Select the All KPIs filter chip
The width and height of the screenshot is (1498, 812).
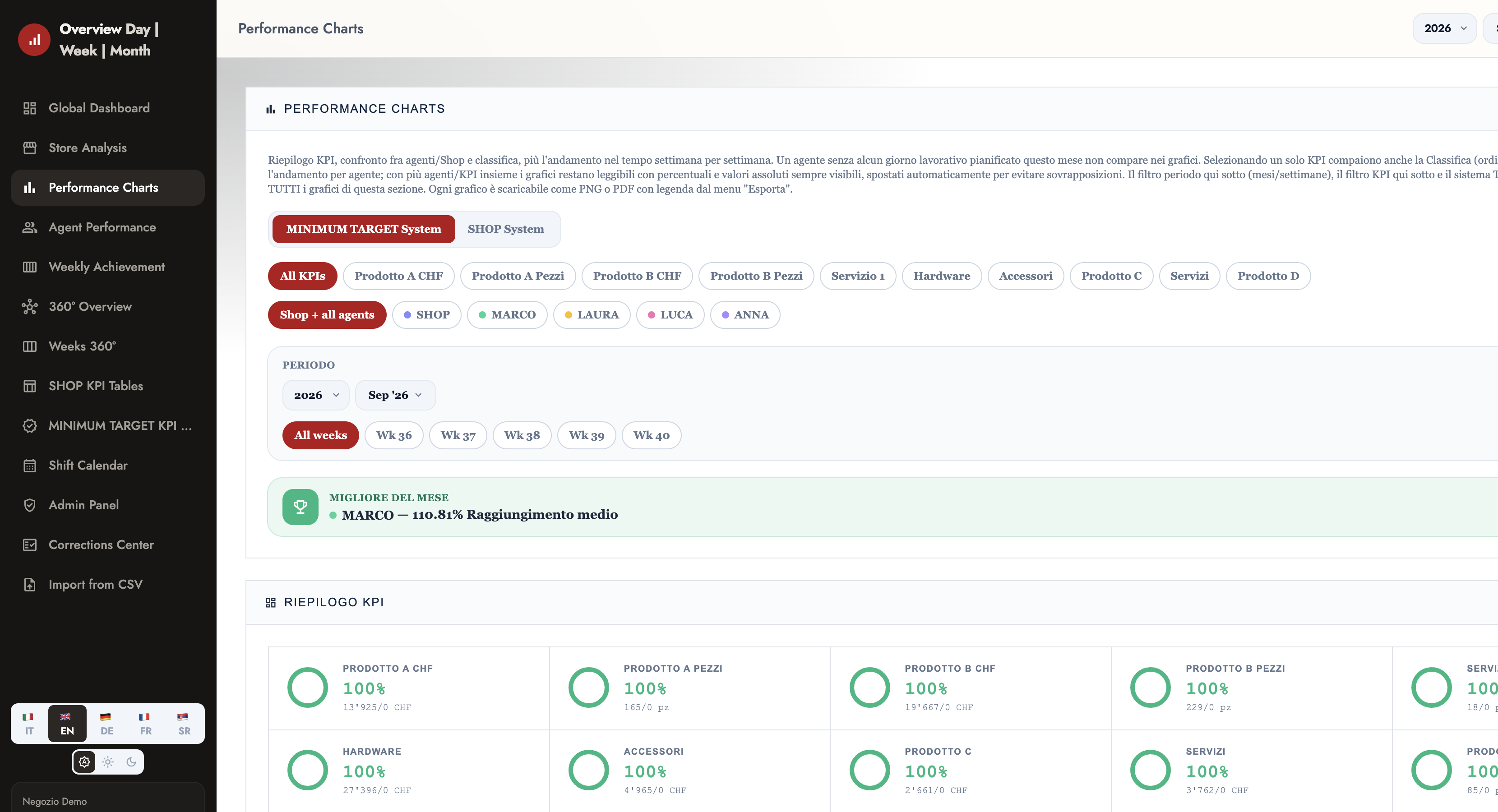(x=302, y=276)
